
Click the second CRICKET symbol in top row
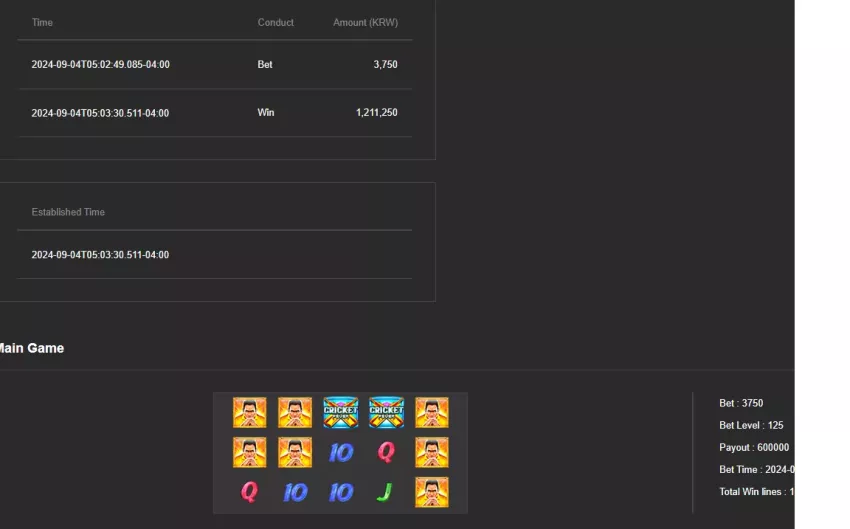(387, 412)
